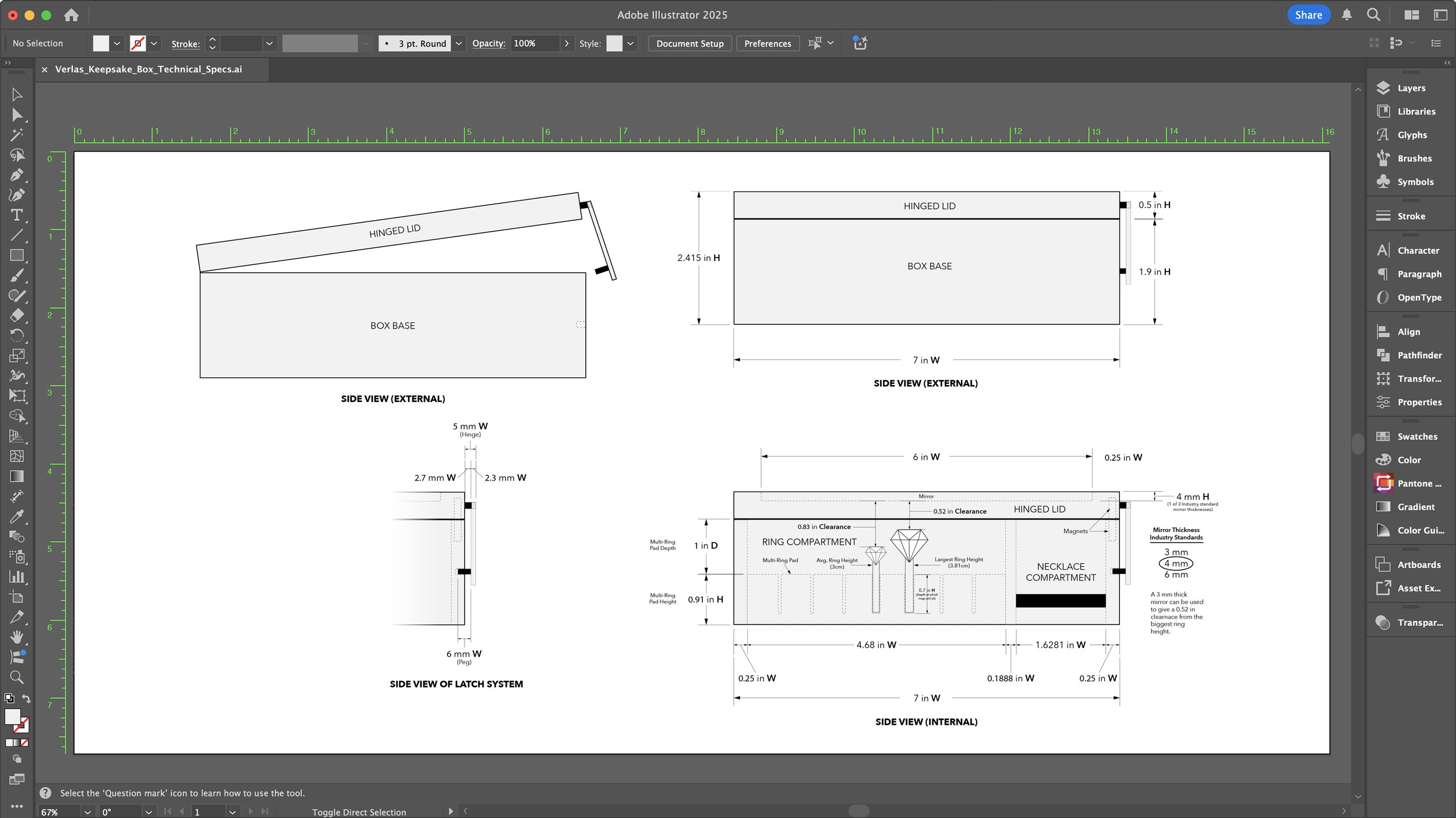The height and width of the screenshot is (818, 1456).
Task: Open the search icon in title bar
Action: click(x=1373, y=15)
